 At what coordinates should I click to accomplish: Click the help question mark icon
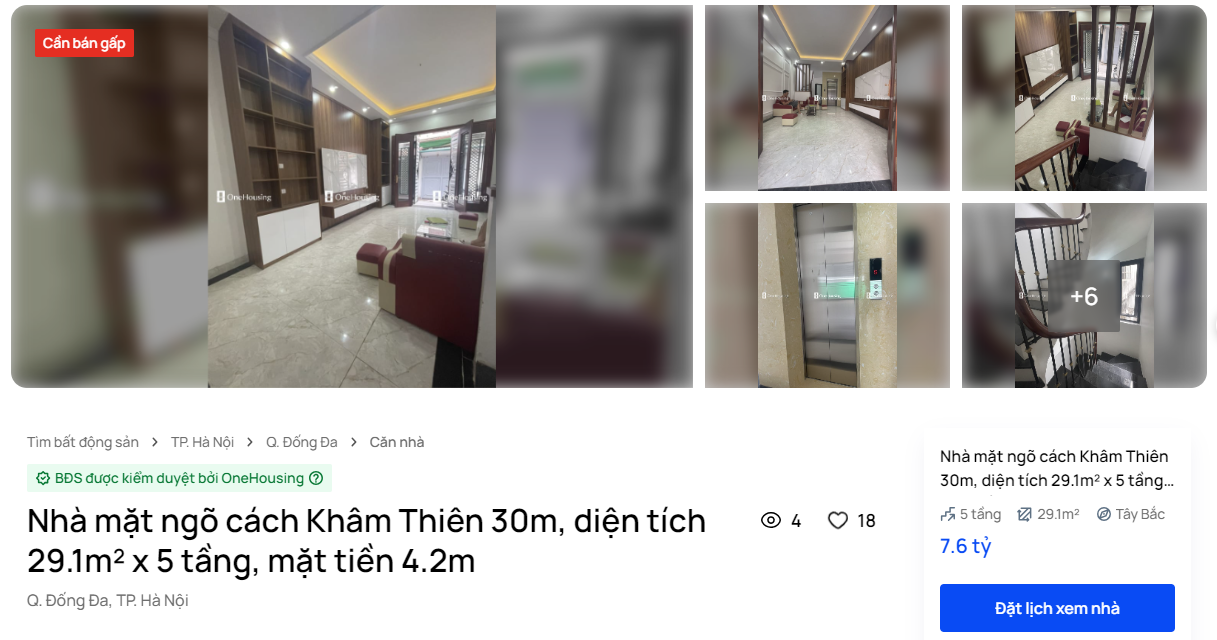point(316,478)
